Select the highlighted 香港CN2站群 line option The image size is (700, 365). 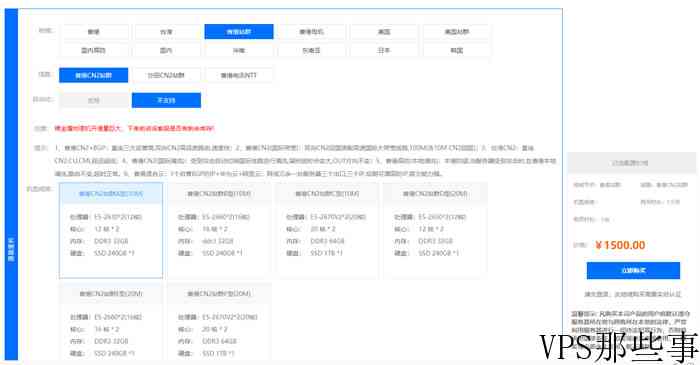point(93,75)
